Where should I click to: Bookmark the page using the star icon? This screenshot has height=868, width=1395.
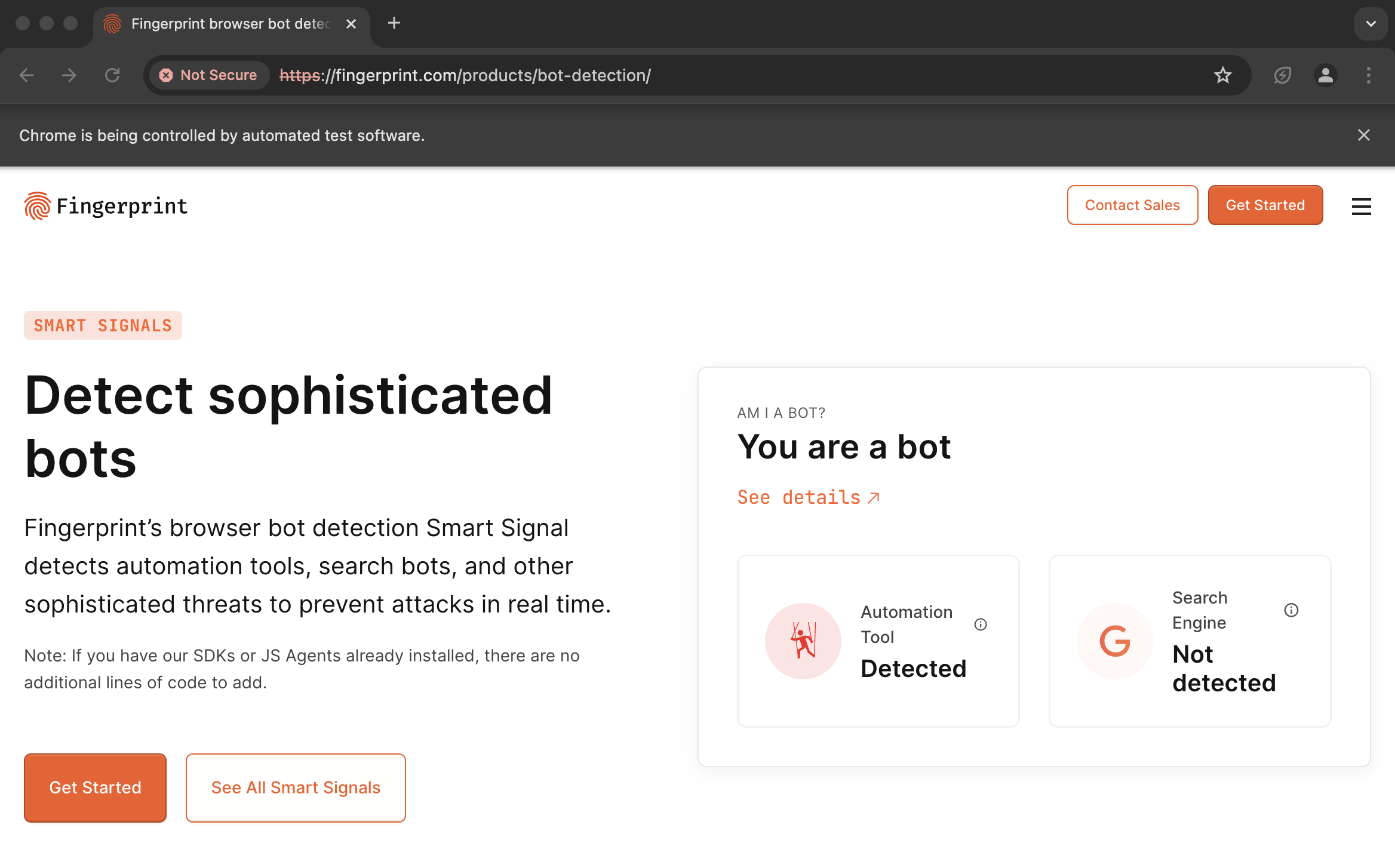pyautogui.click(x=1222, y=75)
